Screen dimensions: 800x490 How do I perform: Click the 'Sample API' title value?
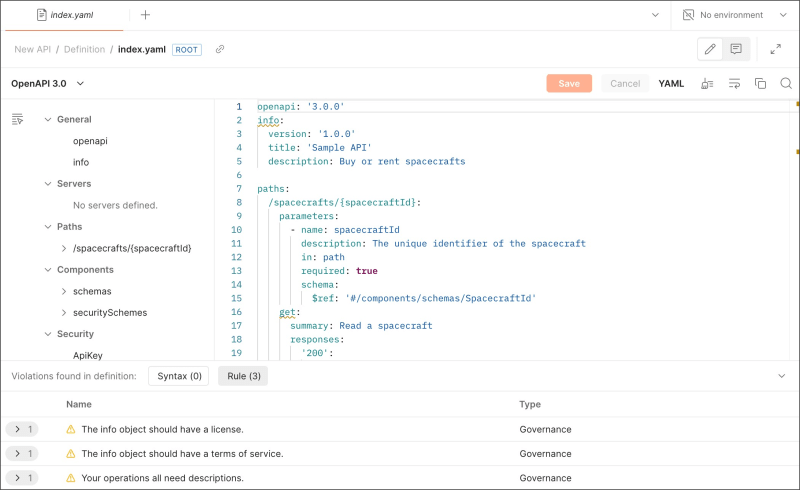tap(339, 148)
